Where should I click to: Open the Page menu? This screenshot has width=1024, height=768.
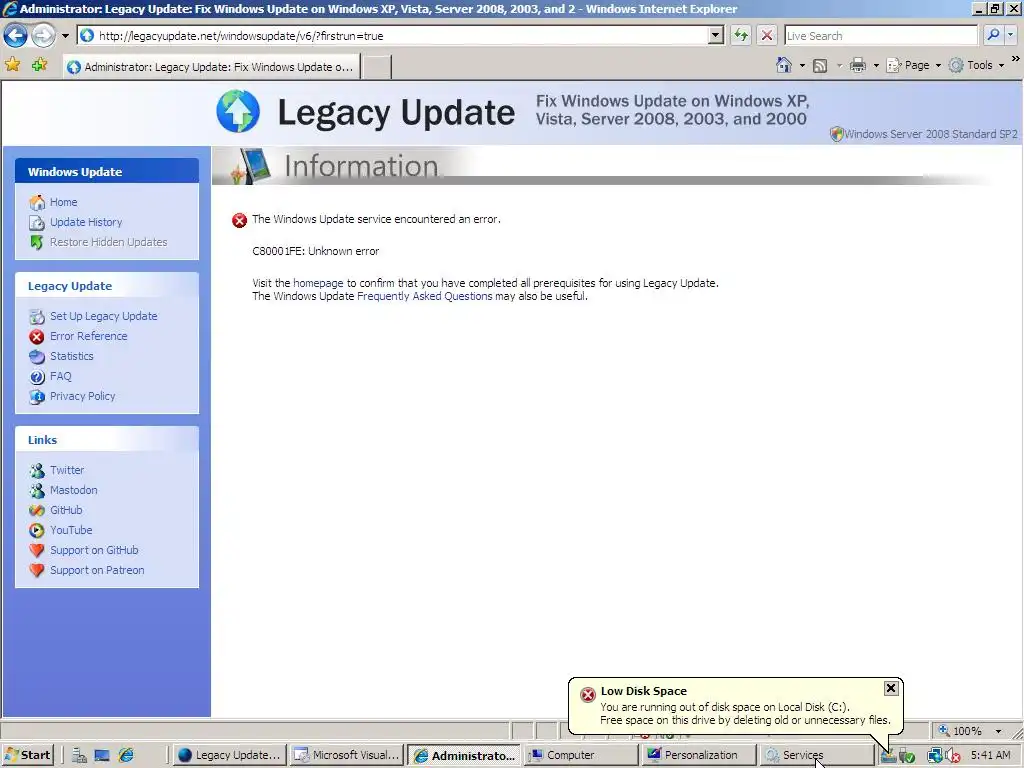click(x=914, y=65)
